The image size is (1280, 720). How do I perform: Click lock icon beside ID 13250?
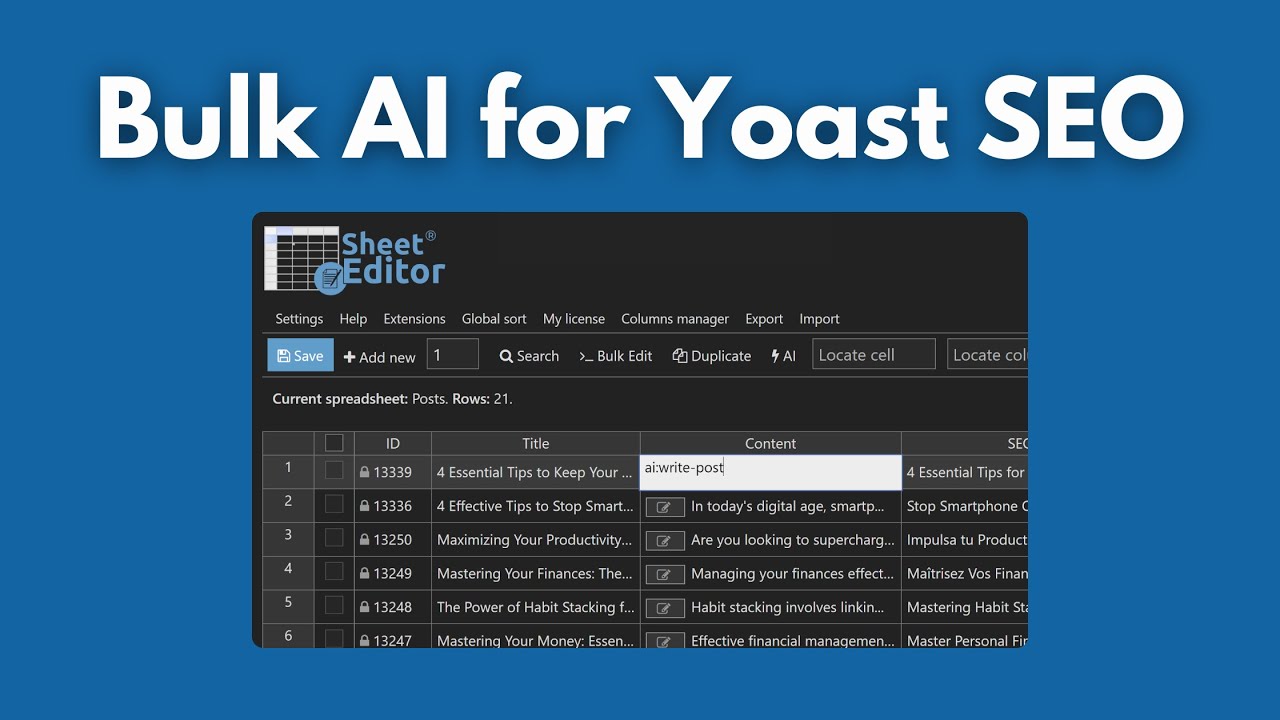365,540
